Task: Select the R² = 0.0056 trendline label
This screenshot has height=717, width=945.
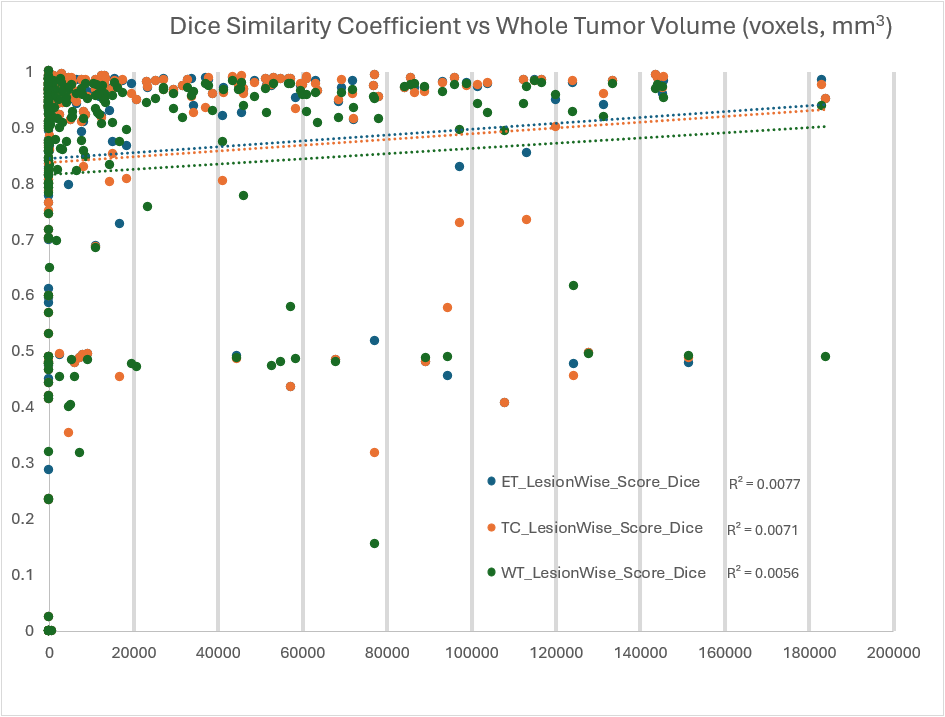Action: click(x=762, y=572)
